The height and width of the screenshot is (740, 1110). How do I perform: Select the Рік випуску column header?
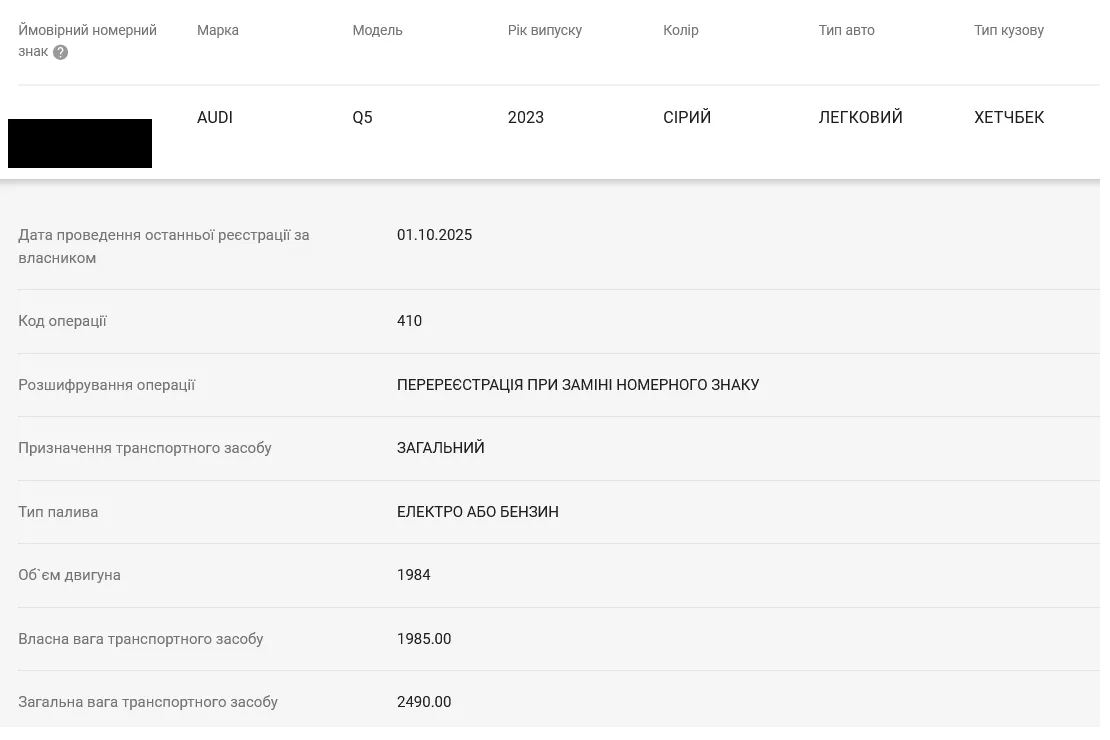tap(544, 30)
